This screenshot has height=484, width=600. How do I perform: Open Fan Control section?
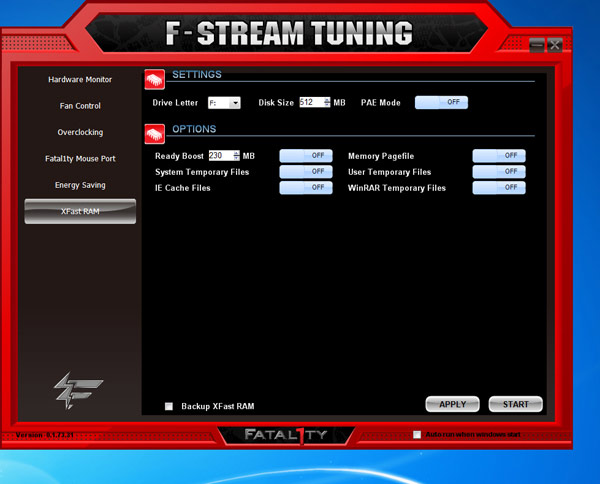click(x=80, y=106)
